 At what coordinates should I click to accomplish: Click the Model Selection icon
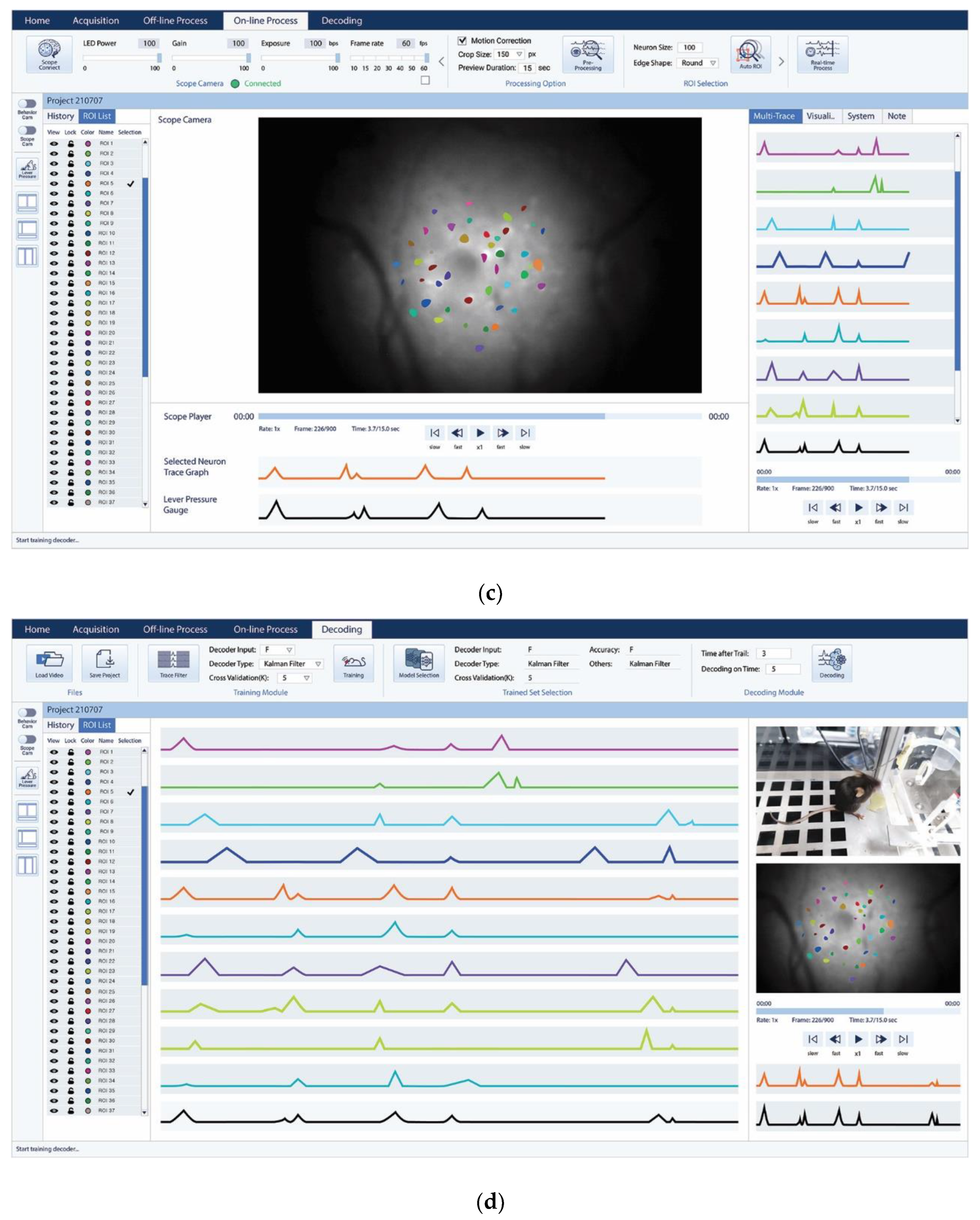[x=419, y=662]
